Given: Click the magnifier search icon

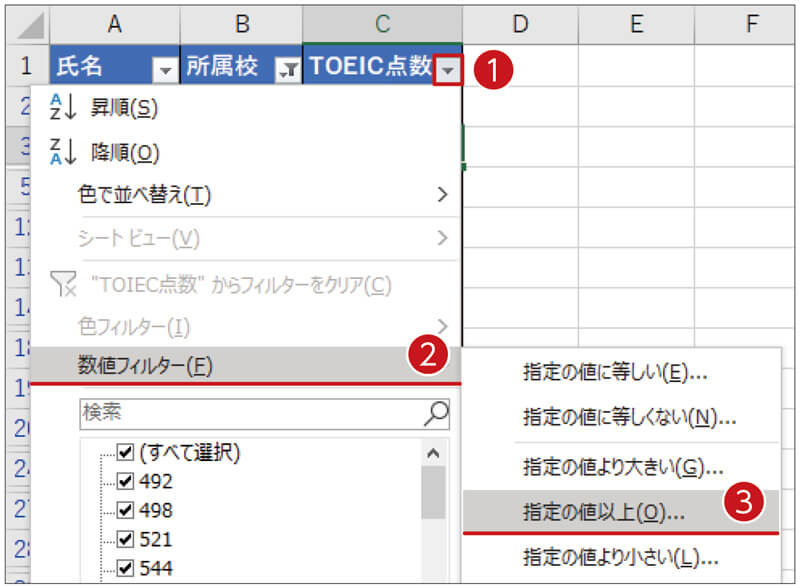Looking at the screenshot, I should tap(436, 413).
